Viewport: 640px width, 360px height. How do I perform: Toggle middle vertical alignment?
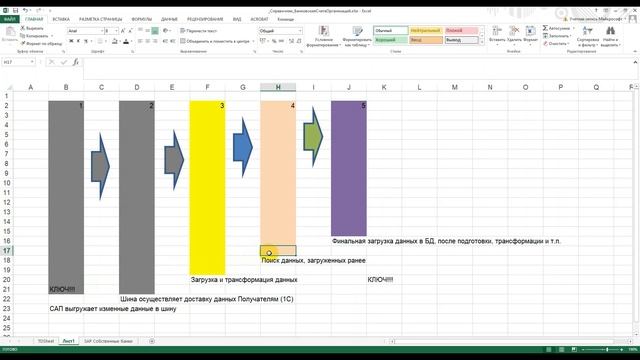(x=147, y=31)
